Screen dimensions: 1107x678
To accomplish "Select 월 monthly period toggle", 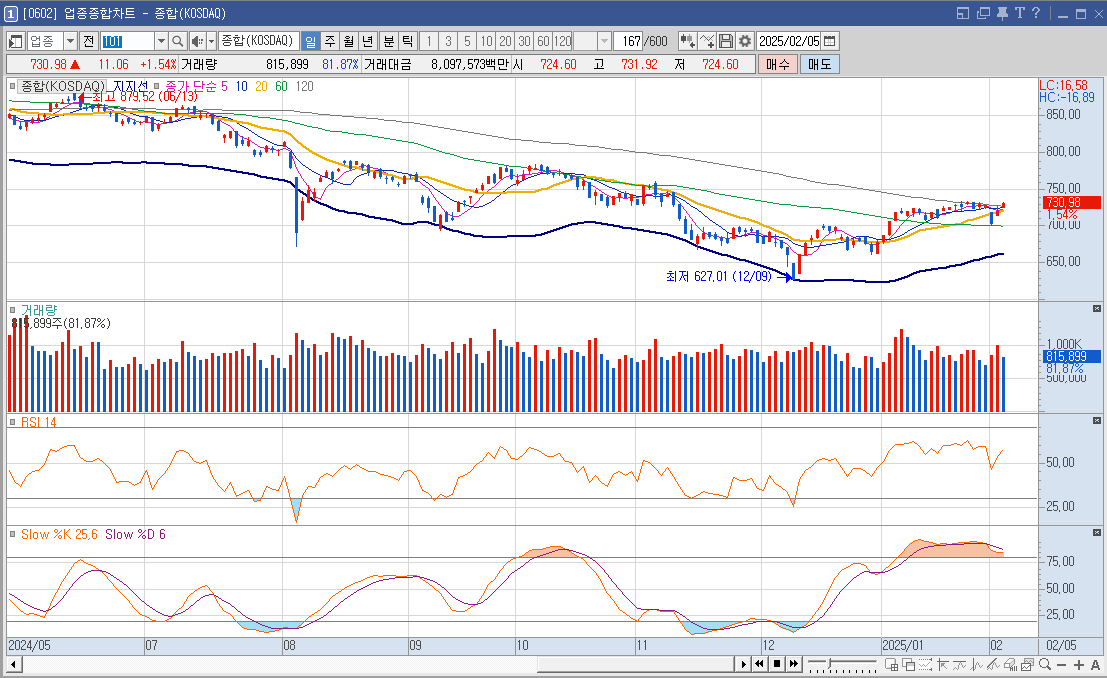I will 349,42.
